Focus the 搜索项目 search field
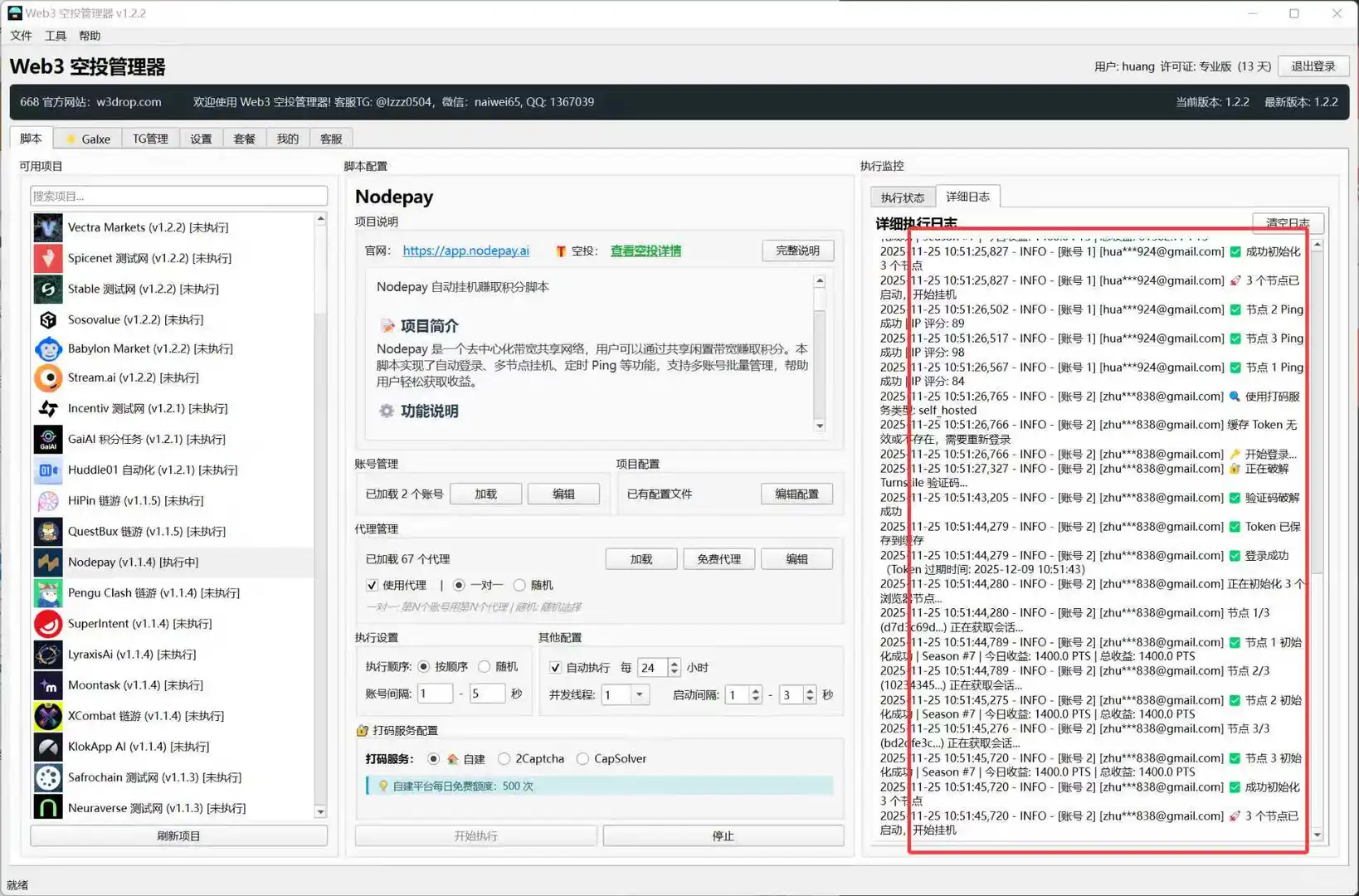Image resolution: width=1359 pixels, height=896 pixels. [178, 196]
